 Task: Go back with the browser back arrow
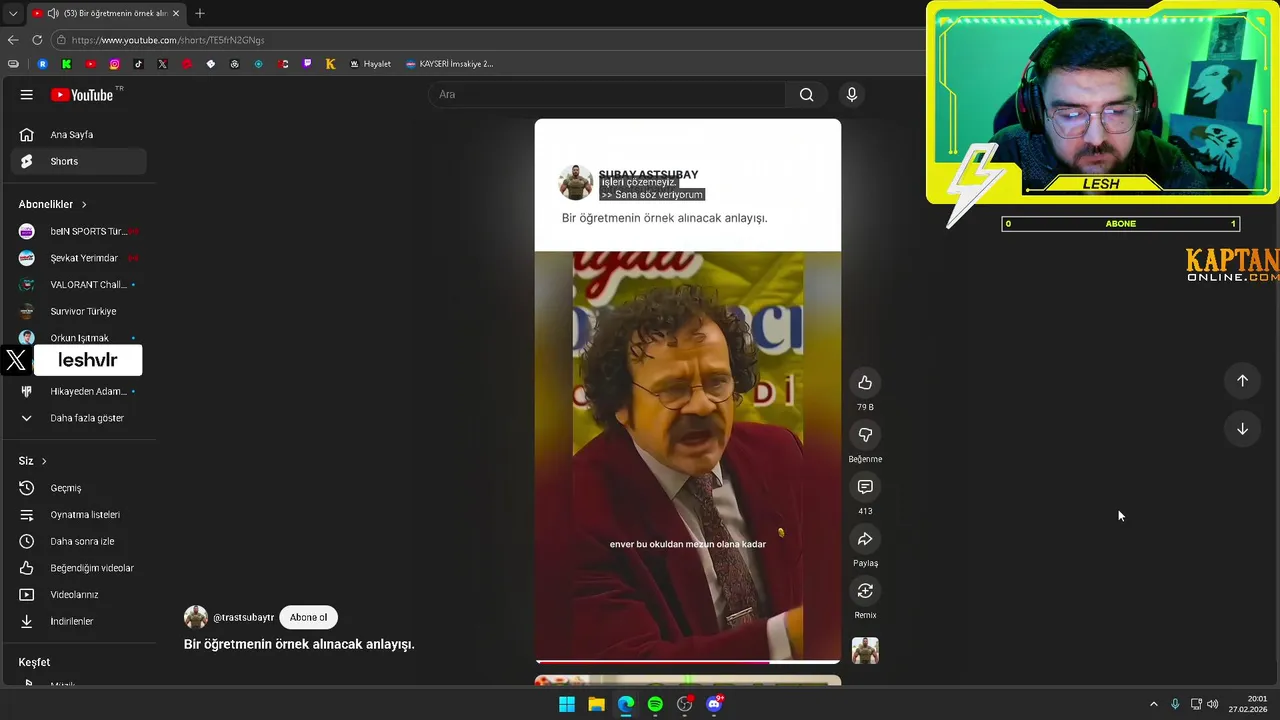click(13, 40)
